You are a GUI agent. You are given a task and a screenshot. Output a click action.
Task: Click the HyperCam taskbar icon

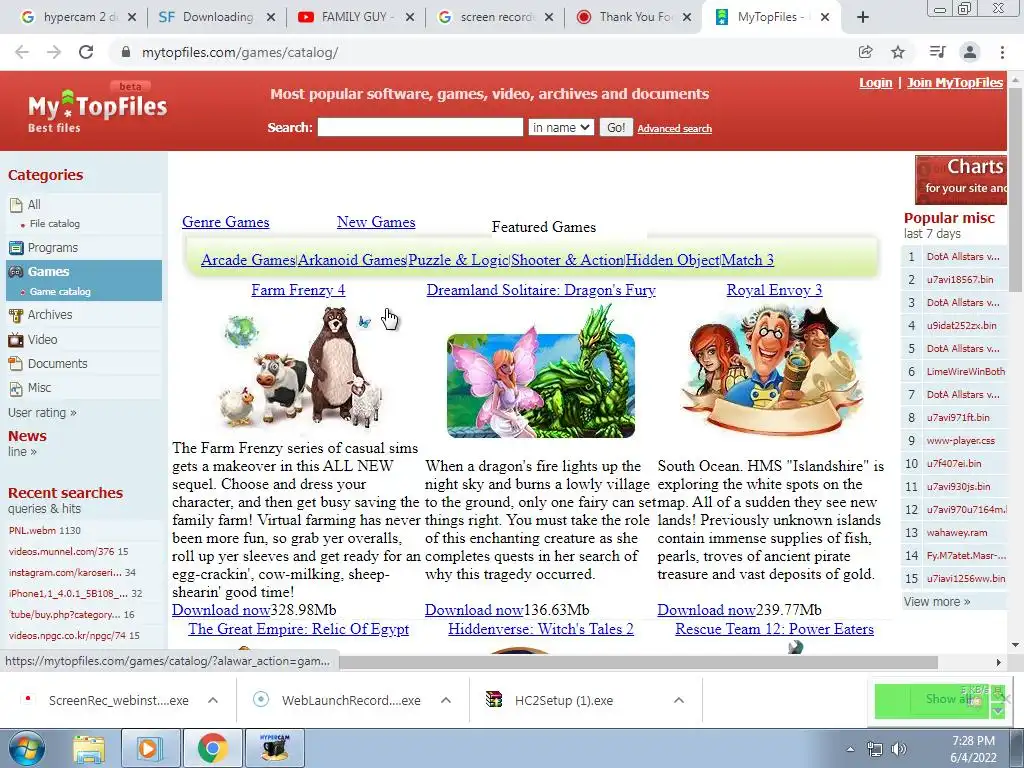(x=274, y=748)
